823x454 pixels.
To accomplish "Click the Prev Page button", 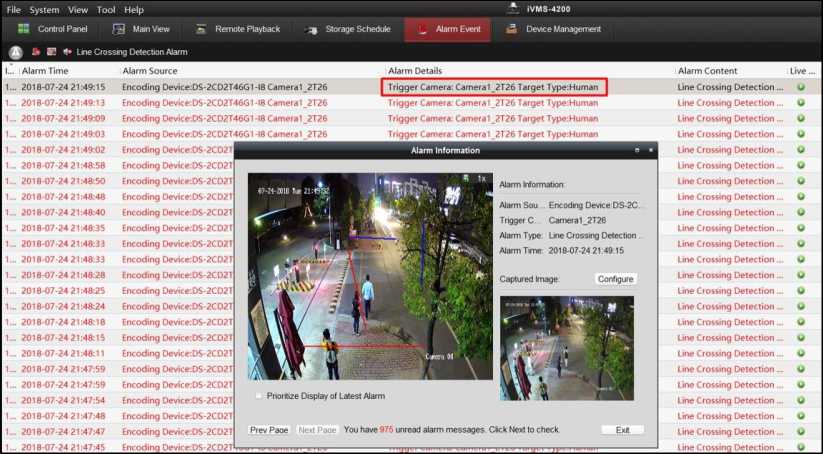I will [x=269, y=429].
